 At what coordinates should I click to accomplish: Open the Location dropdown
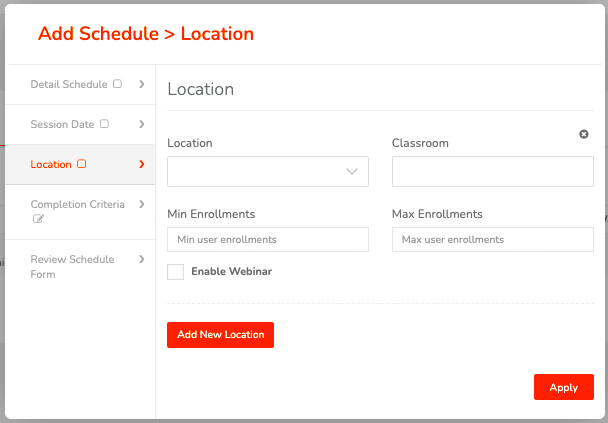pyautogui.click(x=268, y=171)
